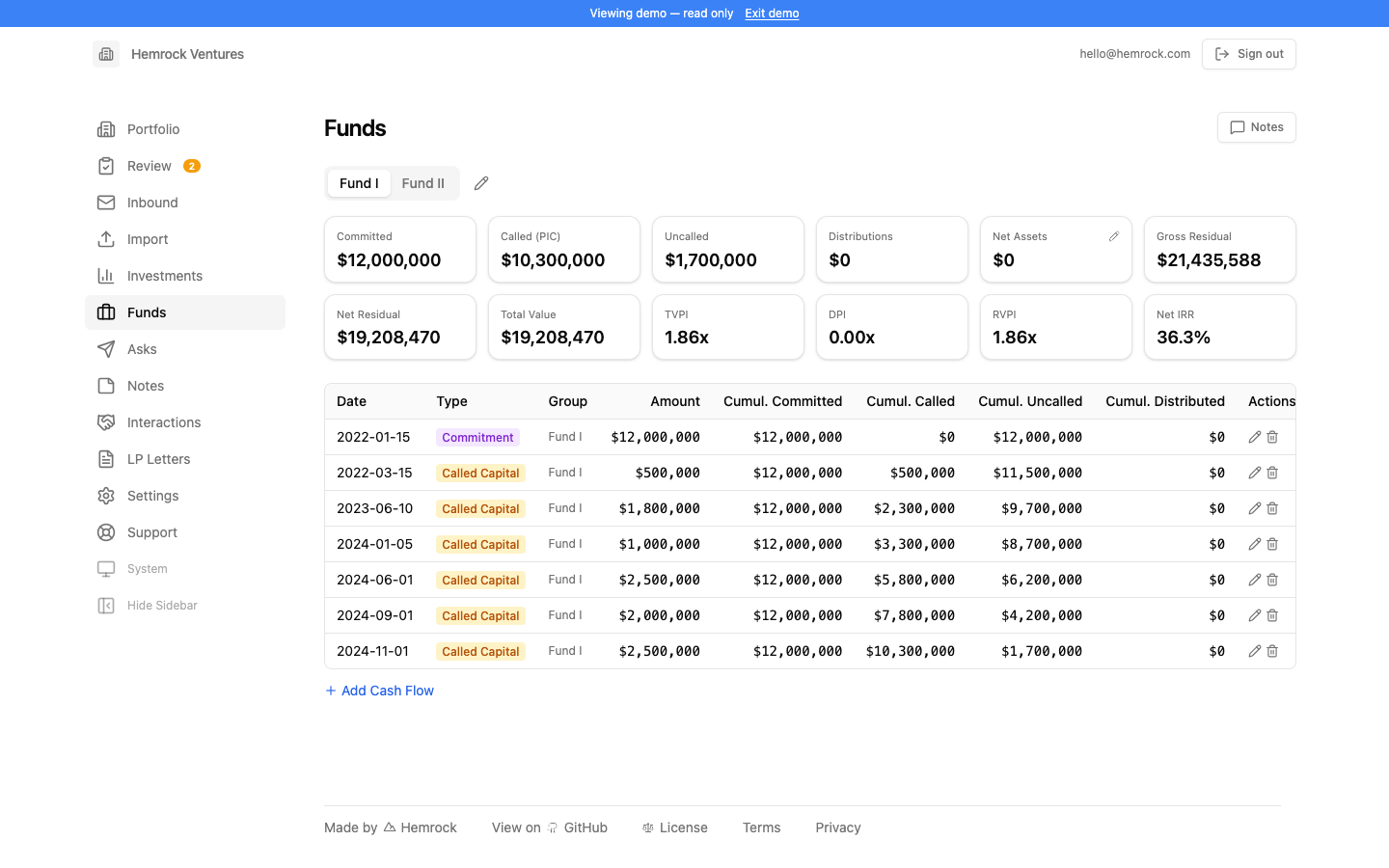Open Settings in the sidebar
This screenshot has height=868, width=1389.
tap(185, 496)
